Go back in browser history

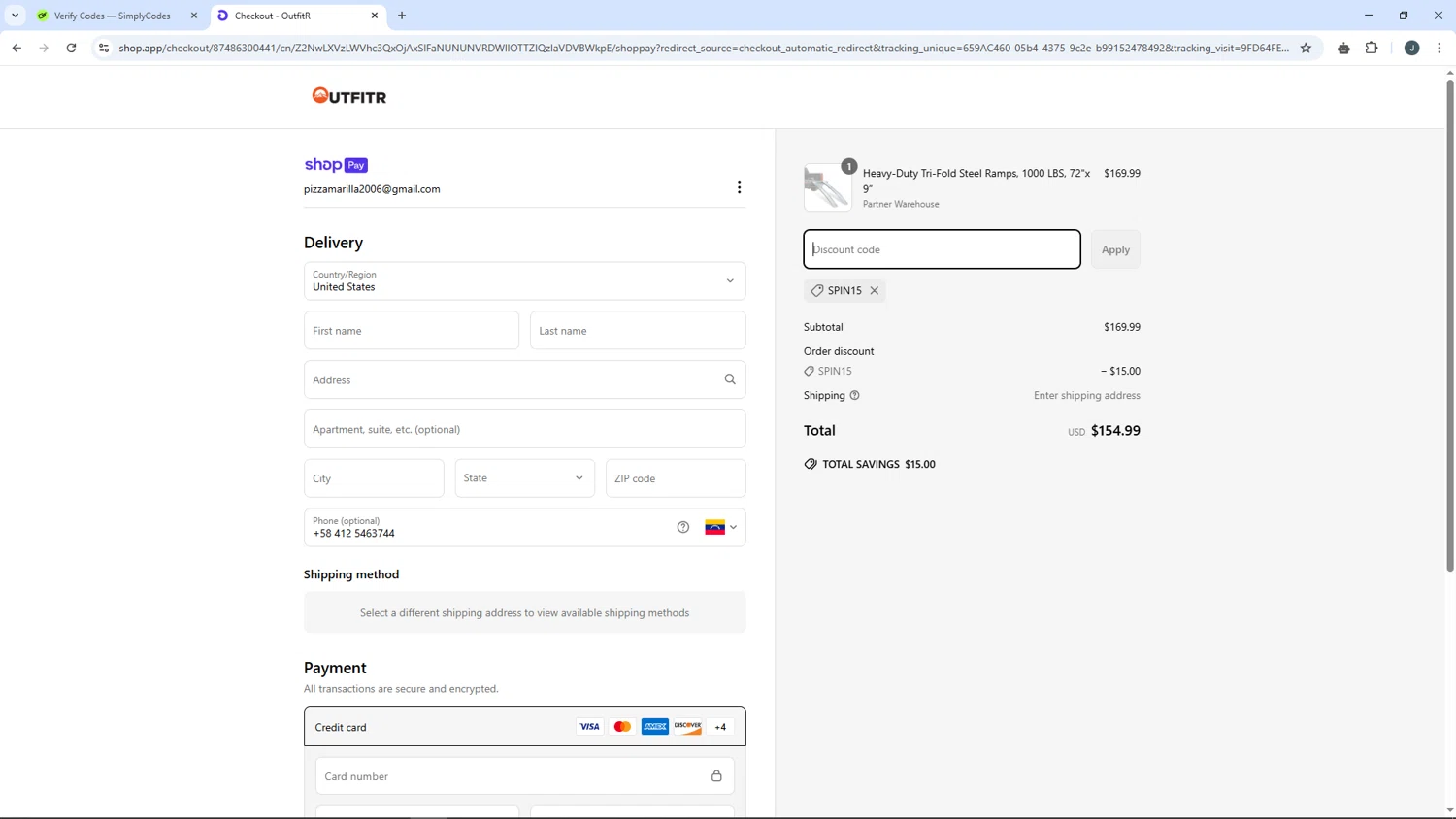pyautogui.click(x=17, y=48)
